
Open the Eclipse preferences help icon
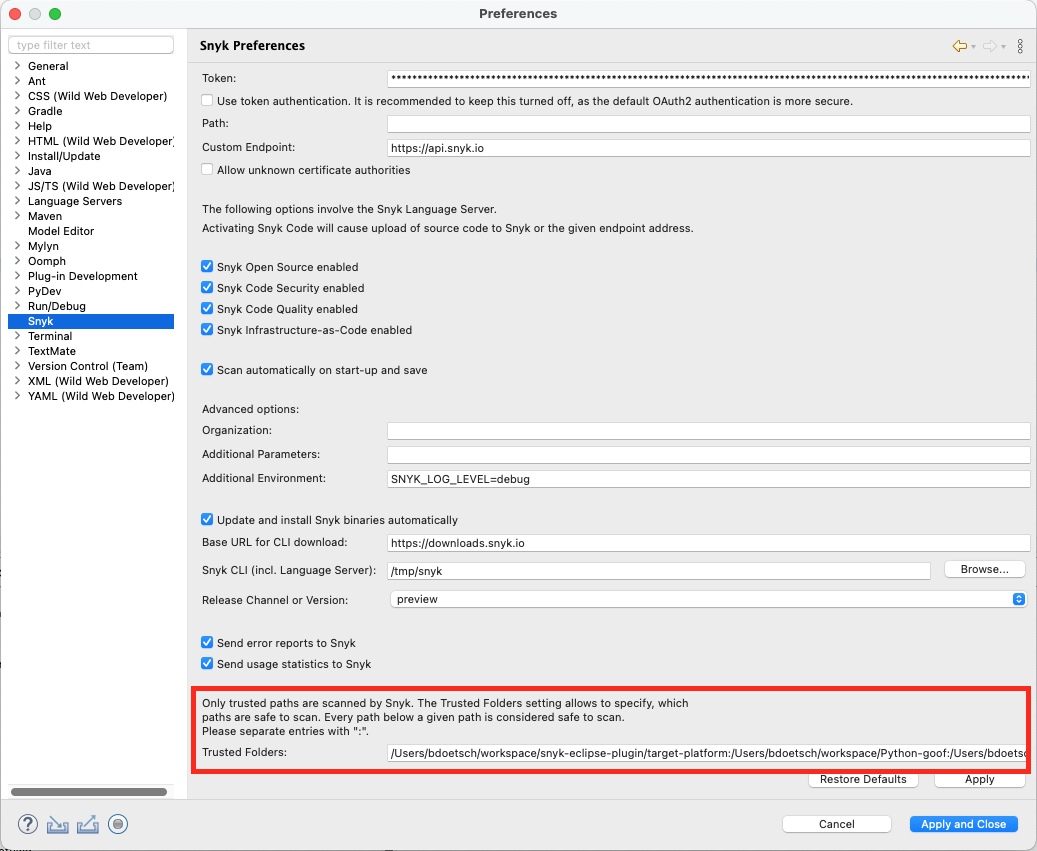[27, 824]
